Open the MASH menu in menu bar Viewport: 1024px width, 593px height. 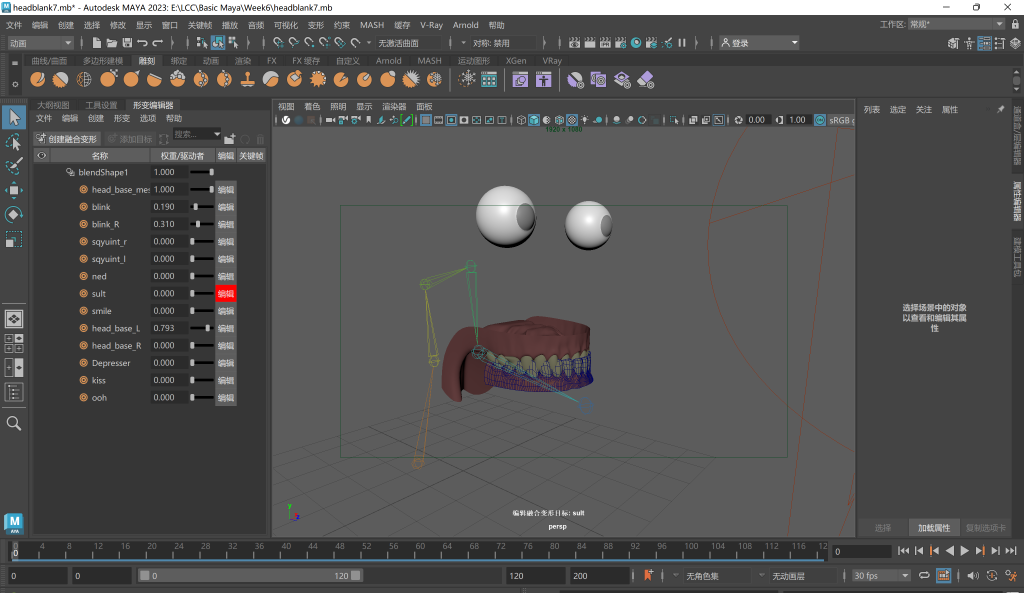coord(371,24)
